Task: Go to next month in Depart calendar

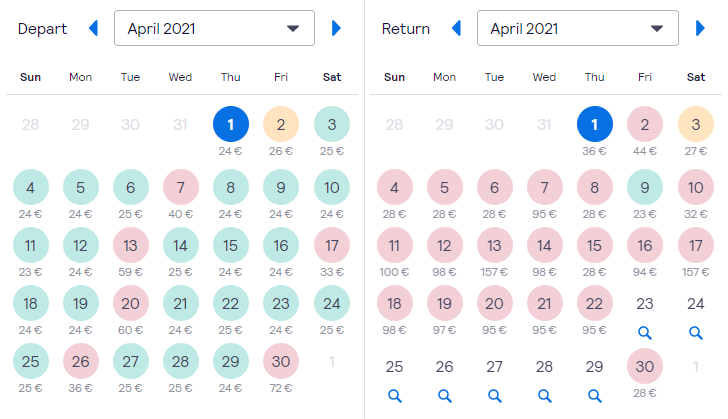Action: pos(337,28)
